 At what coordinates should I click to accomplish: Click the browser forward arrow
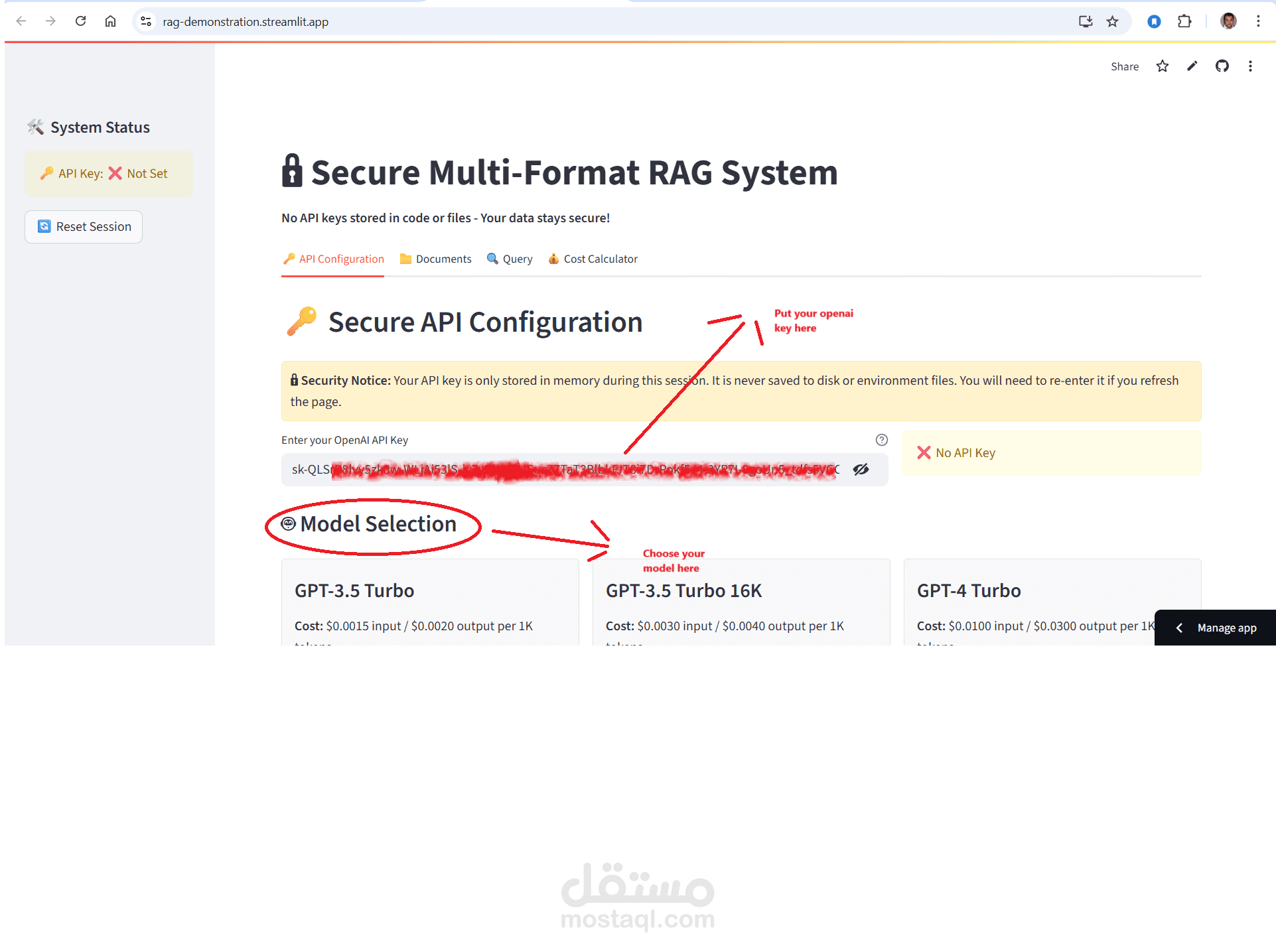[50, 21]
